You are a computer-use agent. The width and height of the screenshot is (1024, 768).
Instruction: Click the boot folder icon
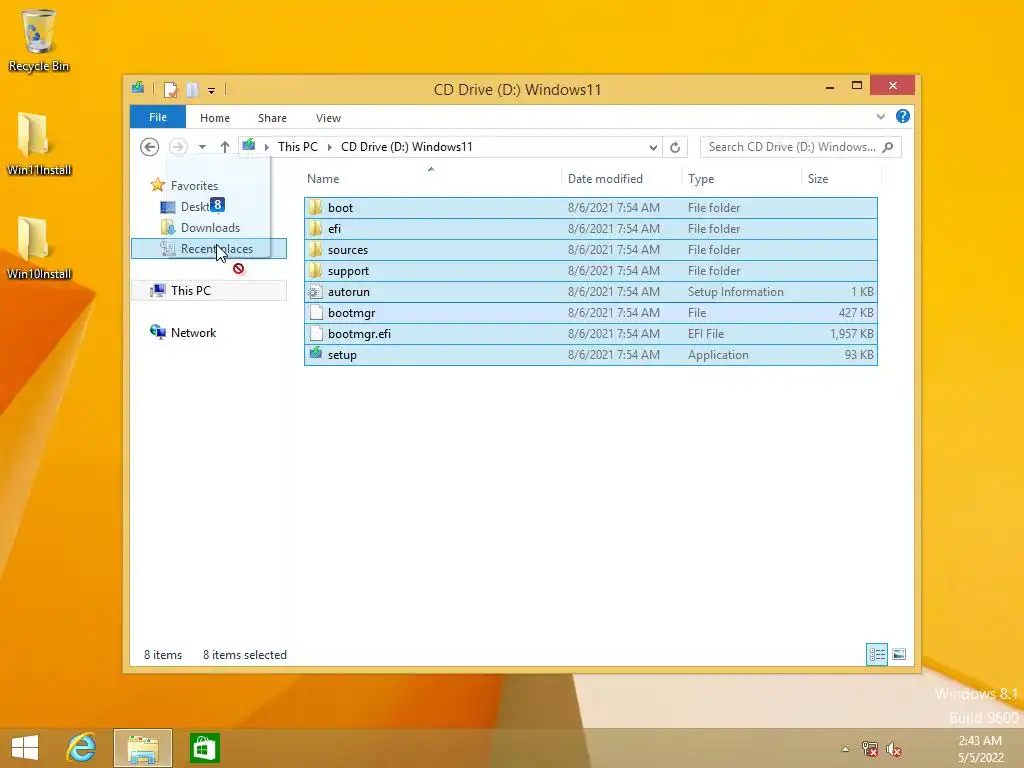pyautogui.click(x=316, y=208)
